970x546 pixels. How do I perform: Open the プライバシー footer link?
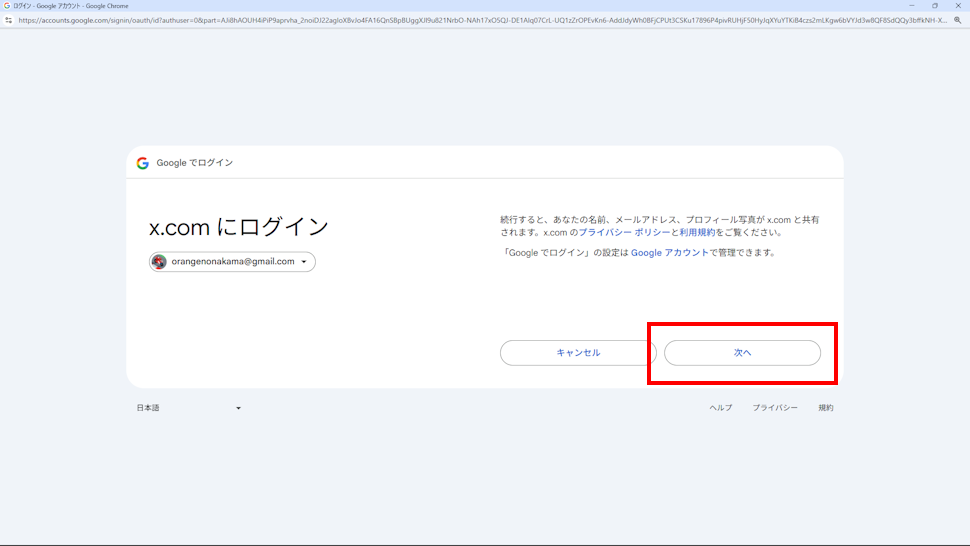775,407
